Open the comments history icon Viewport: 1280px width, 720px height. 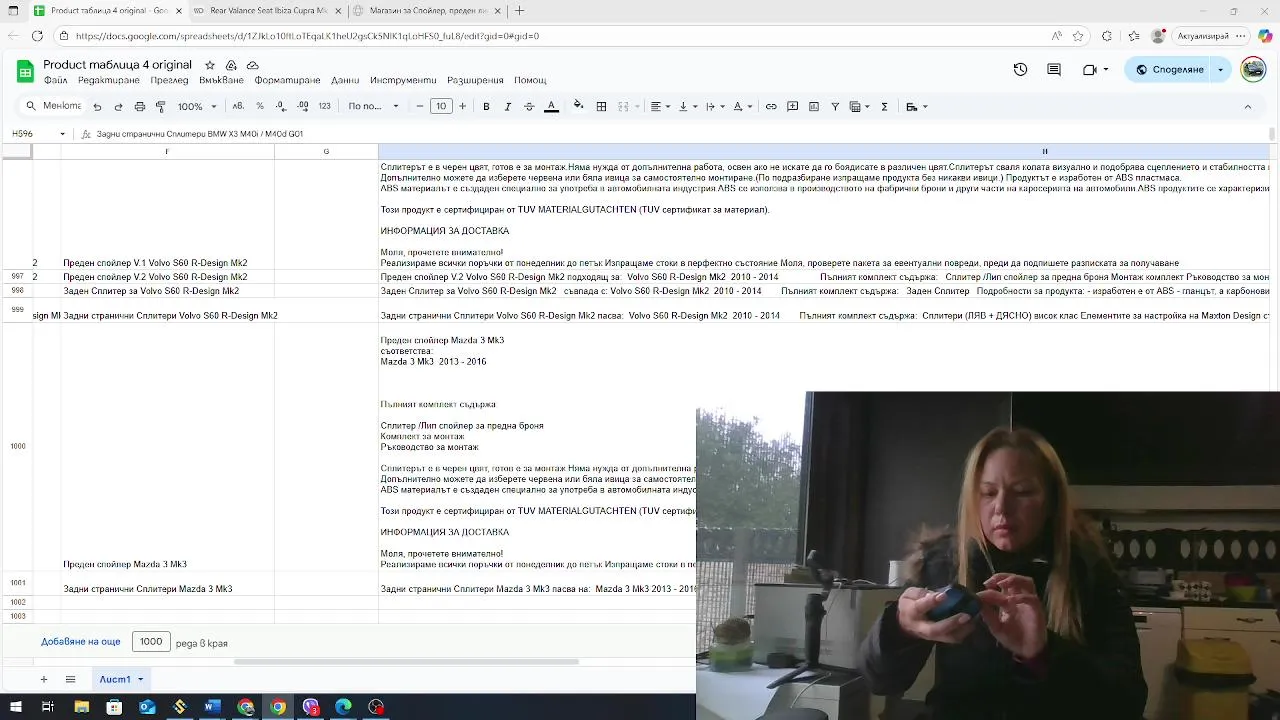click(1054, 69)
